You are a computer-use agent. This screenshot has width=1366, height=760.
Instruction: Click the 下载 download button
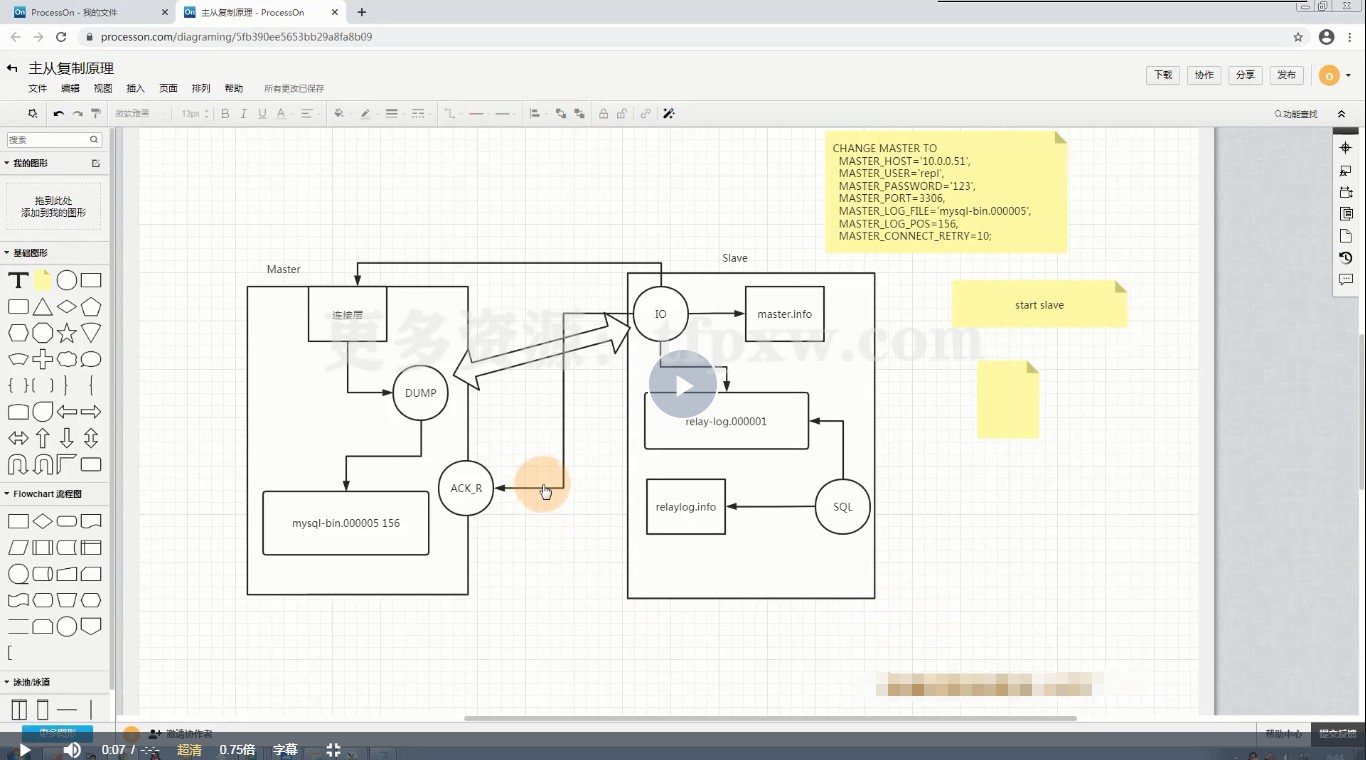point(1163,75)
